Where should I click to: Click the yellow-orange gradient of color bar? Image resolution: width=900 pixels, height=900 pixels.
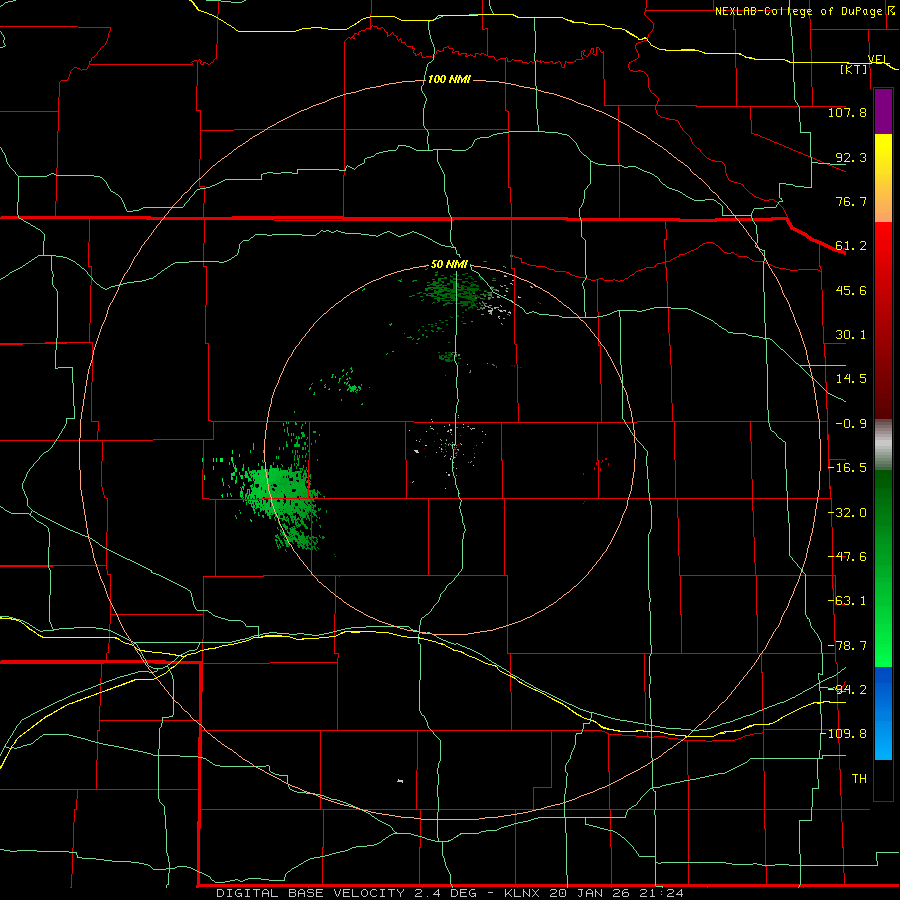[883, 178]
